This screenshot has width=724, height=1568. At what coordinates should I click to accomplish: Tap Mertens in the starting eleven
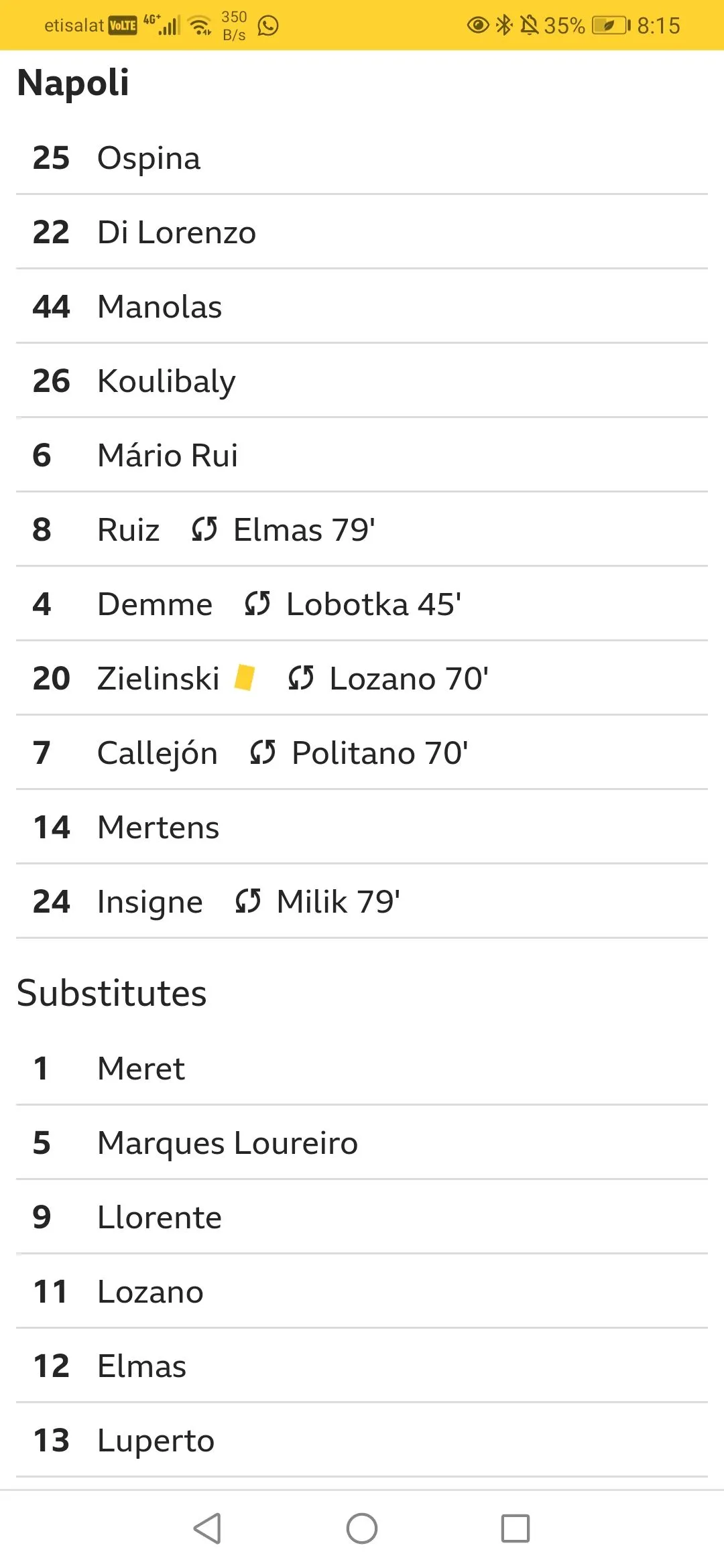pos(158,828)
